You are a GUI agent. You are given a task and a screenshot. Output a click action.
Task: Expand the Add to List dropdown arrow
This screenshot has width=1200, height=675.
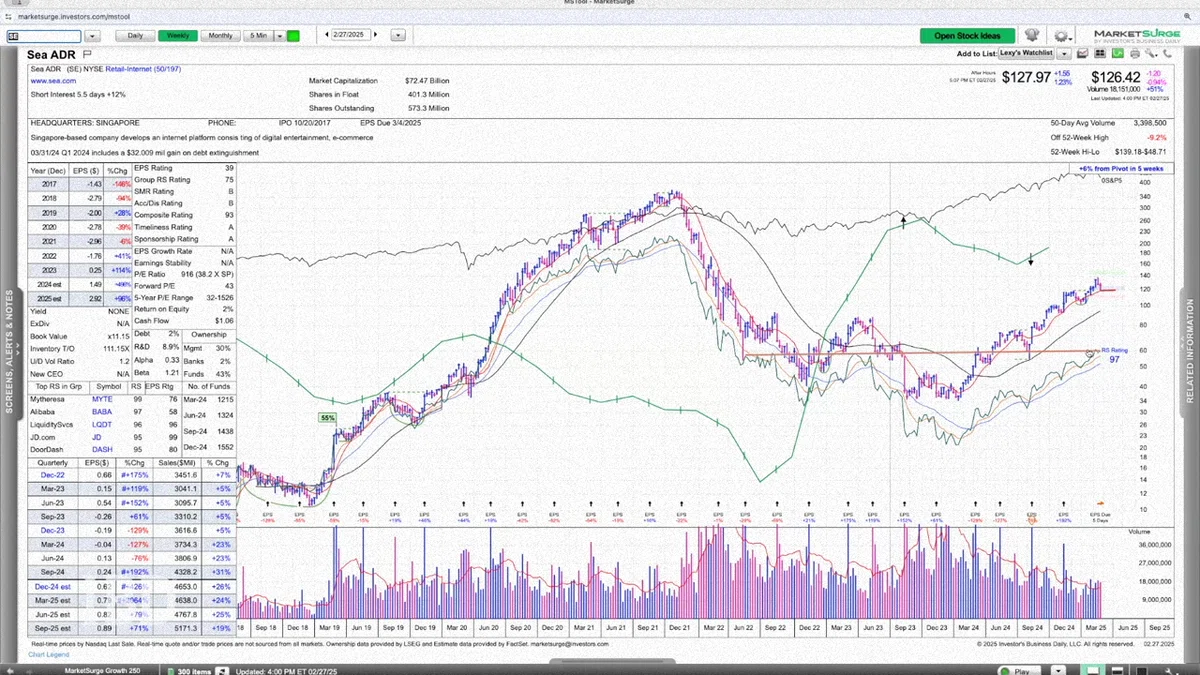point(1064,54)
